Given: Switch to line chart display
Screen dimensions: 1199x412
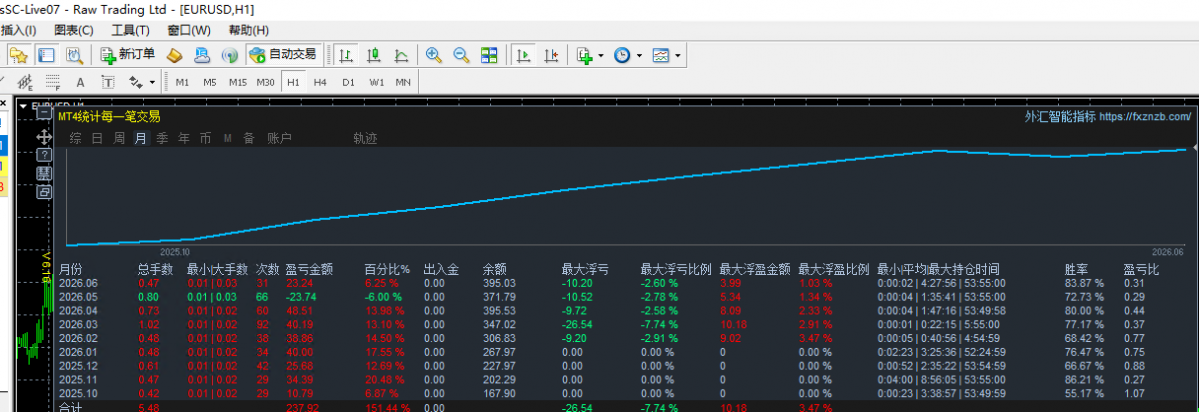Looking at the screenshot, I should tap(401, 55).
